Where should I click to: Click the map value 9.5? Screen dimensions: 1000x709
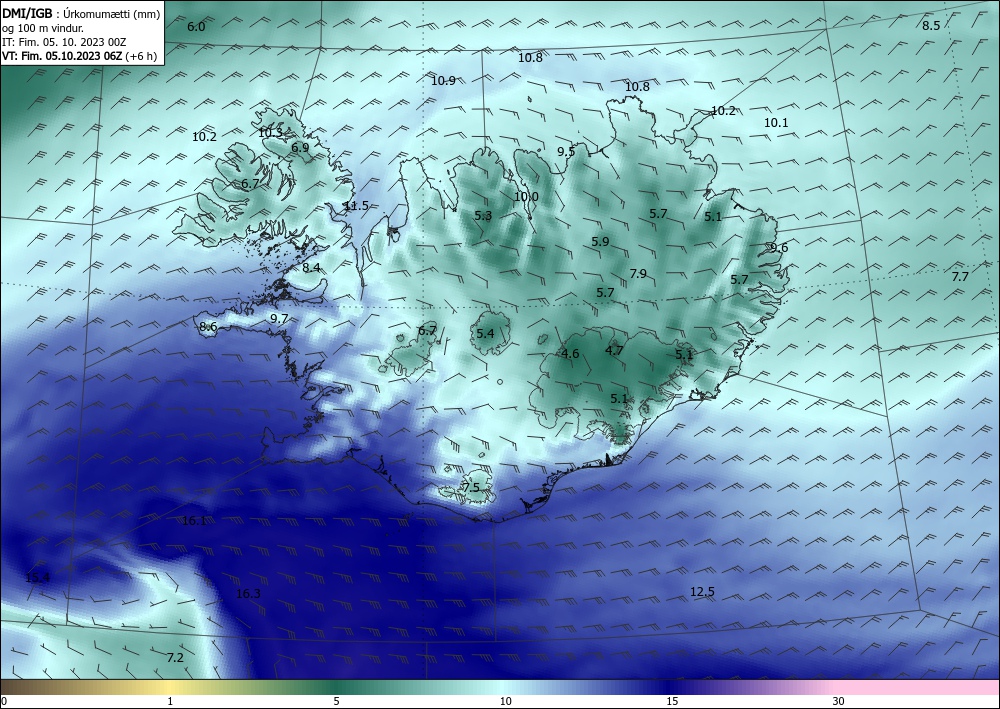pos(566,152)
